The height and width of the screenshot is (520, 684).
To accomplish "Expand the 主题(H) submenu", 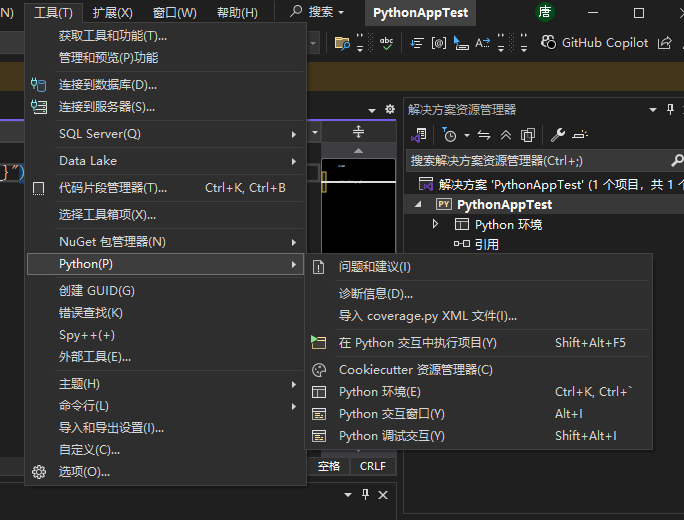I will click(x=294, y=384).
